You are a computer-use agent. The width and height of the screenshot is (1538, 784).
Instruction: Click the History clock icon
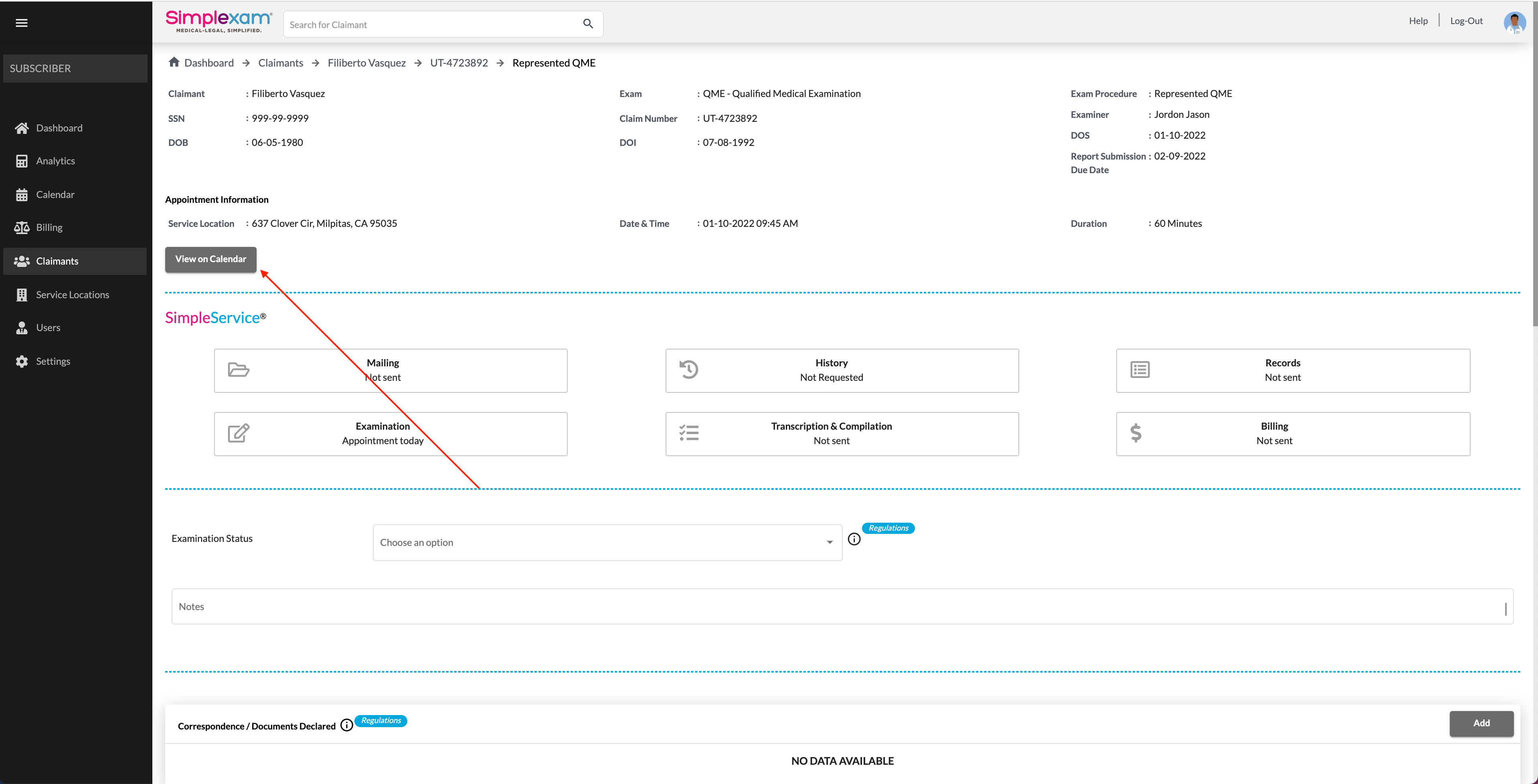point(688,370)
